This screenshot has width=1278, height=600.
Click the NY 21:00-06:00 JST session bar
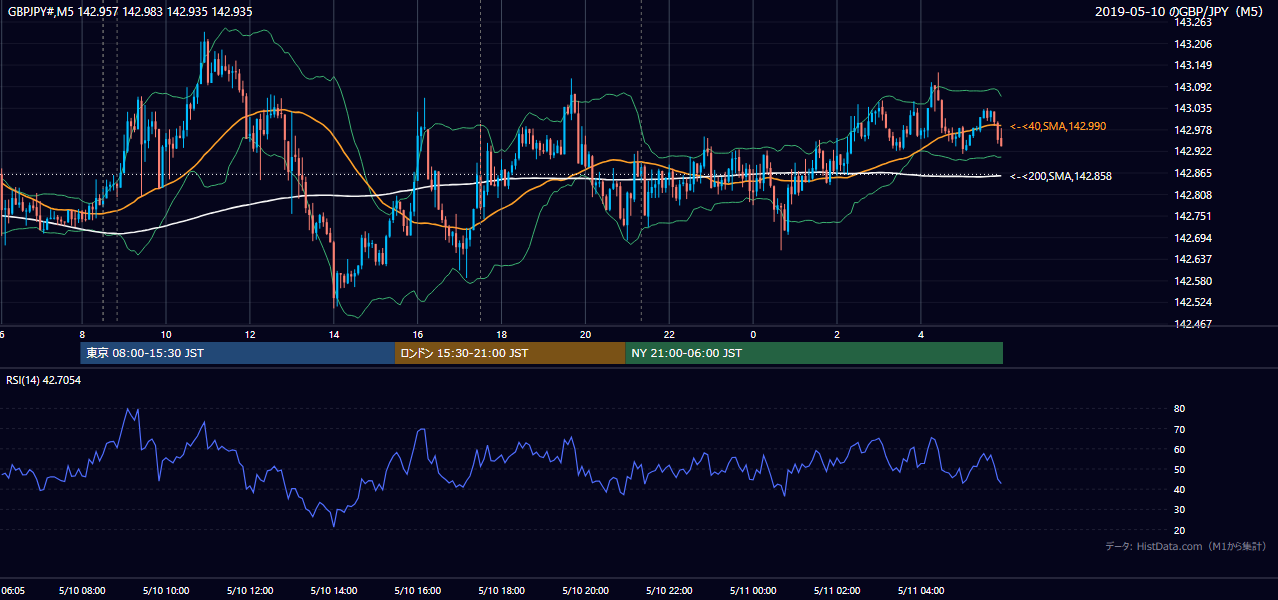pyautogui.click(x=814, y=353)
